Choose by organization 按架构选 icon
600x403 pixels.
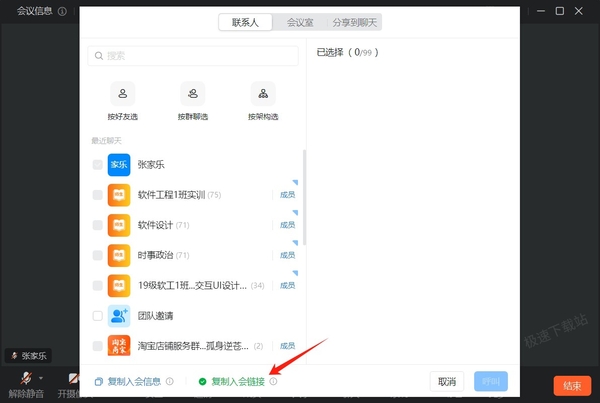click(263, 94)
